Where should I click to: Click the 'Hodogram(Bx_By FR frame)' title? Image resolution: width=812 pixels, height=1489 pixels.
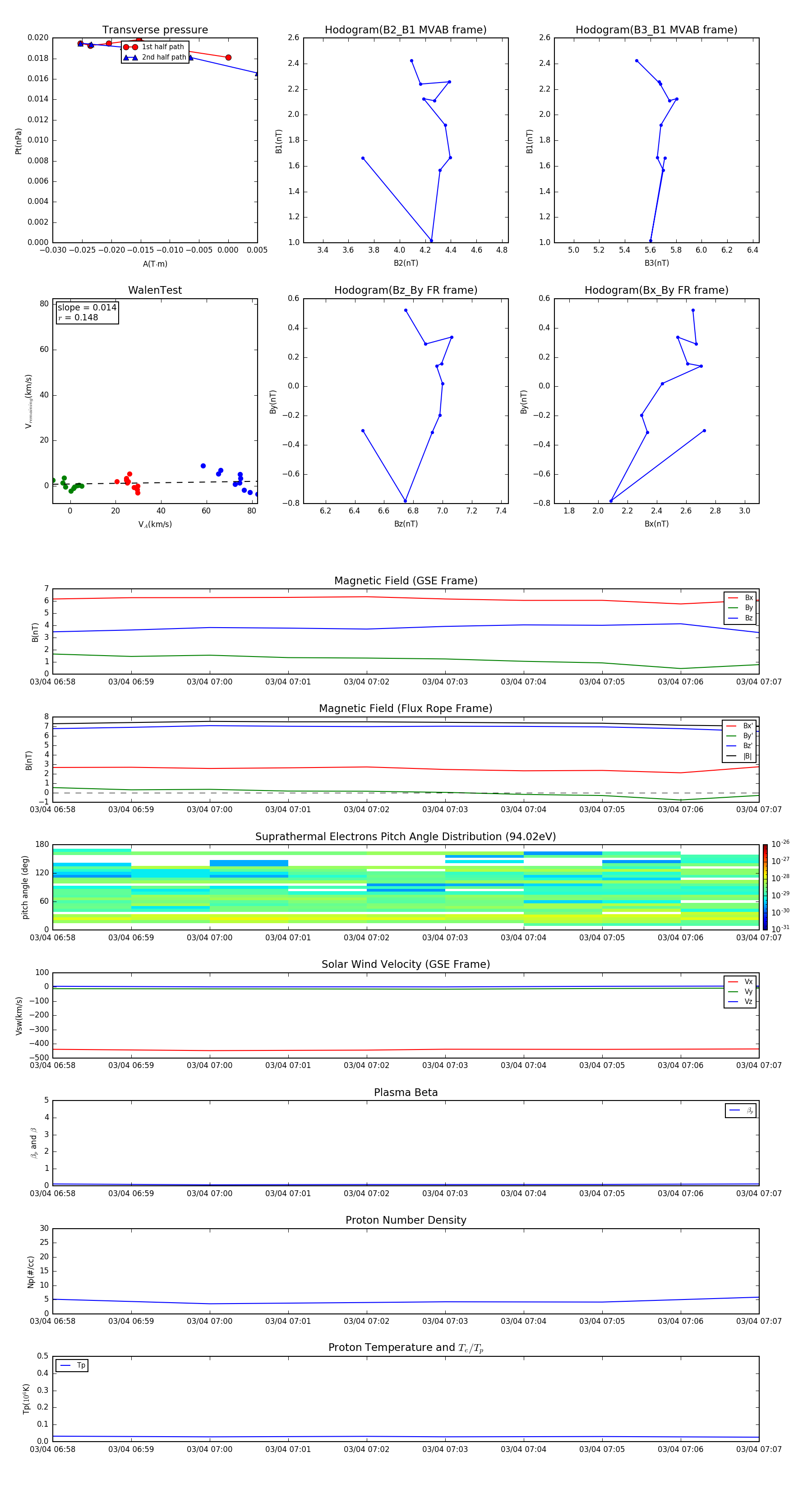[x=656, y=290]
